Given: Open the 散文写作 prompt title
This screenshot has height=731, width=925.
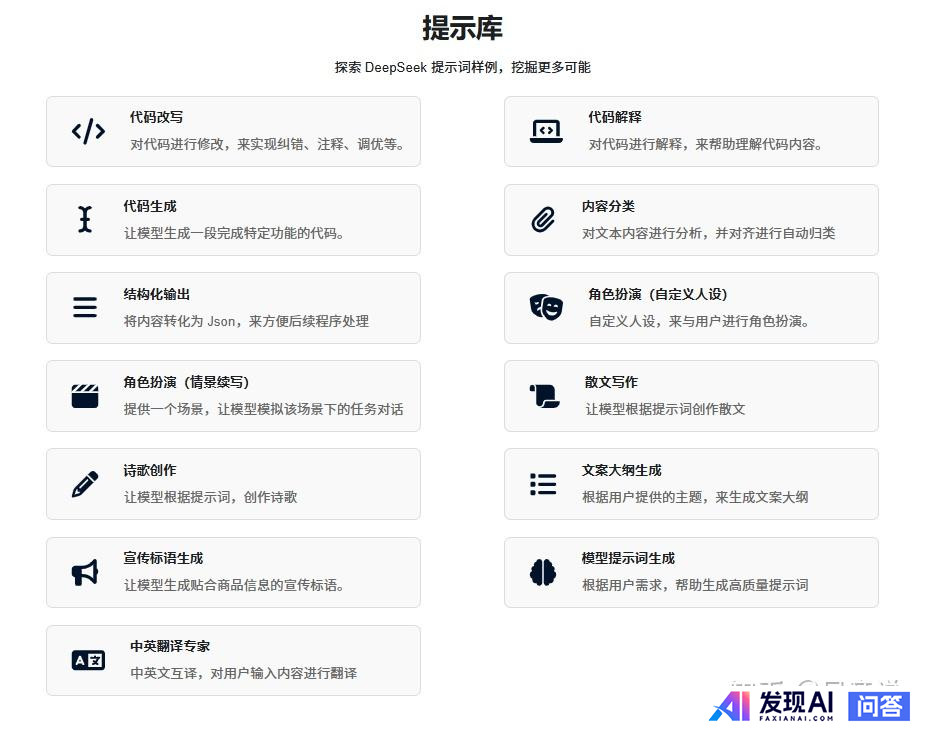Looking at the screenshot, I should (x=611, y=382).
